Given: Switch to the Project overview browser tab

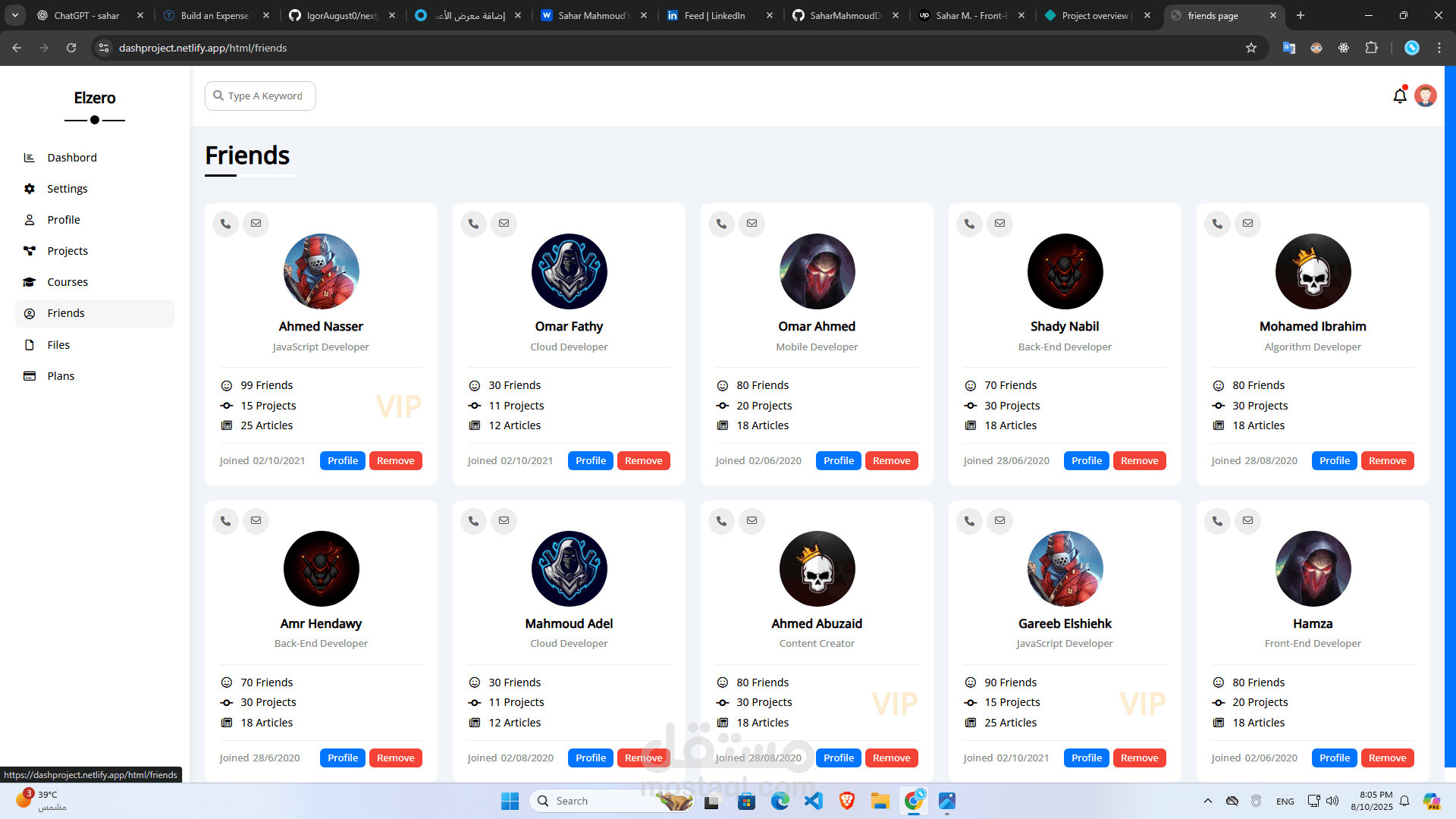Looking at the screenshot, I should click(1094, 15).
